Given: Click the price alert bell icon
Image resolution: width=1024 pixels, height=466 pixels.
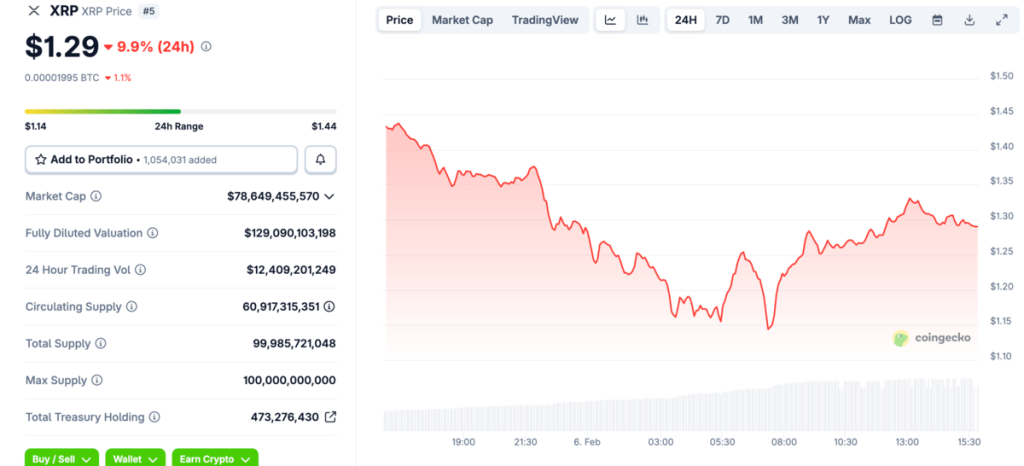Looking at the screenshot, I should (321, 159).
